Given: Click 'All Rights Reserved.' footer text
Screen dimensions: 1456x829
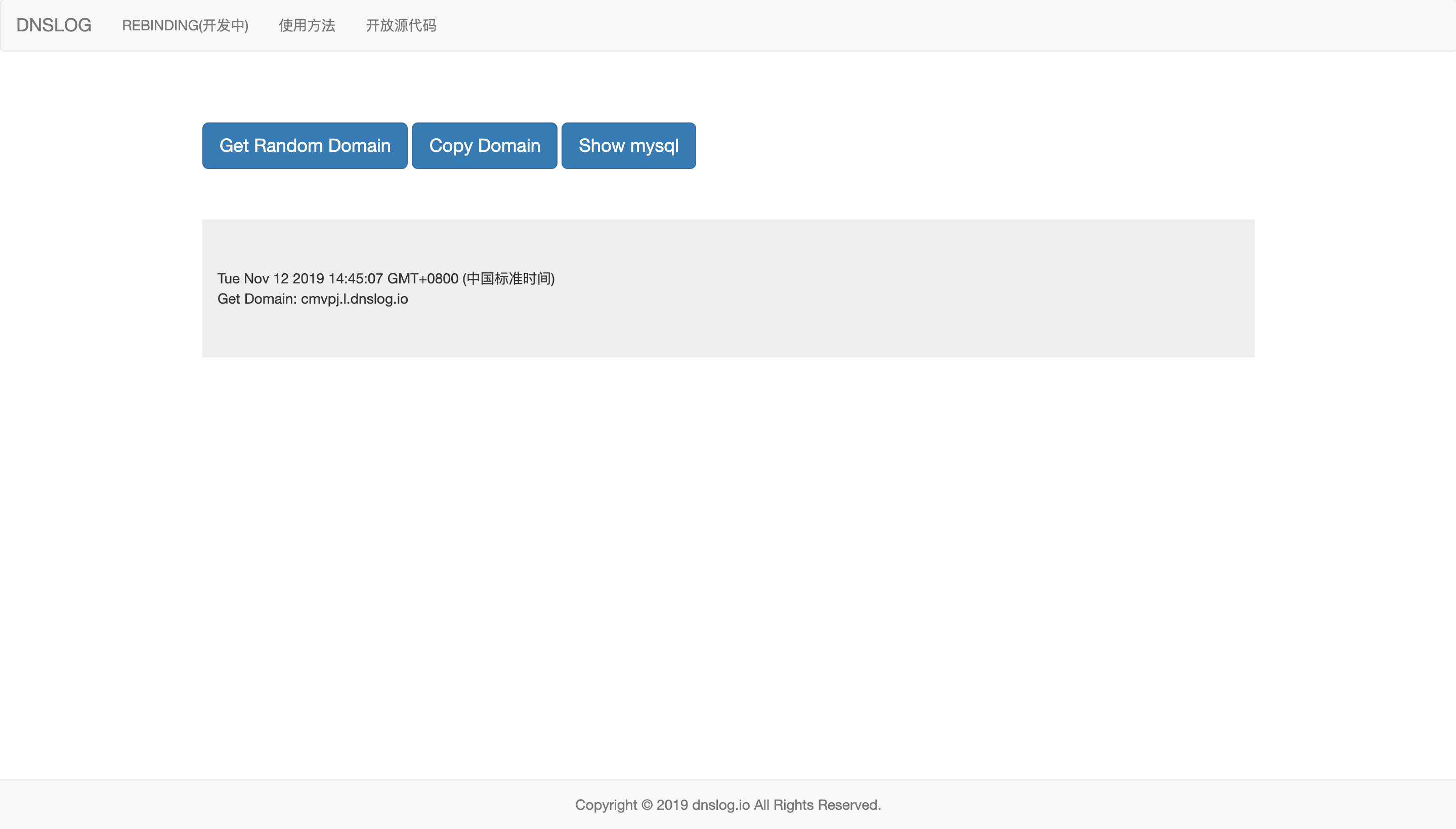Looking at the screenshot, I should tap(817, 805).
